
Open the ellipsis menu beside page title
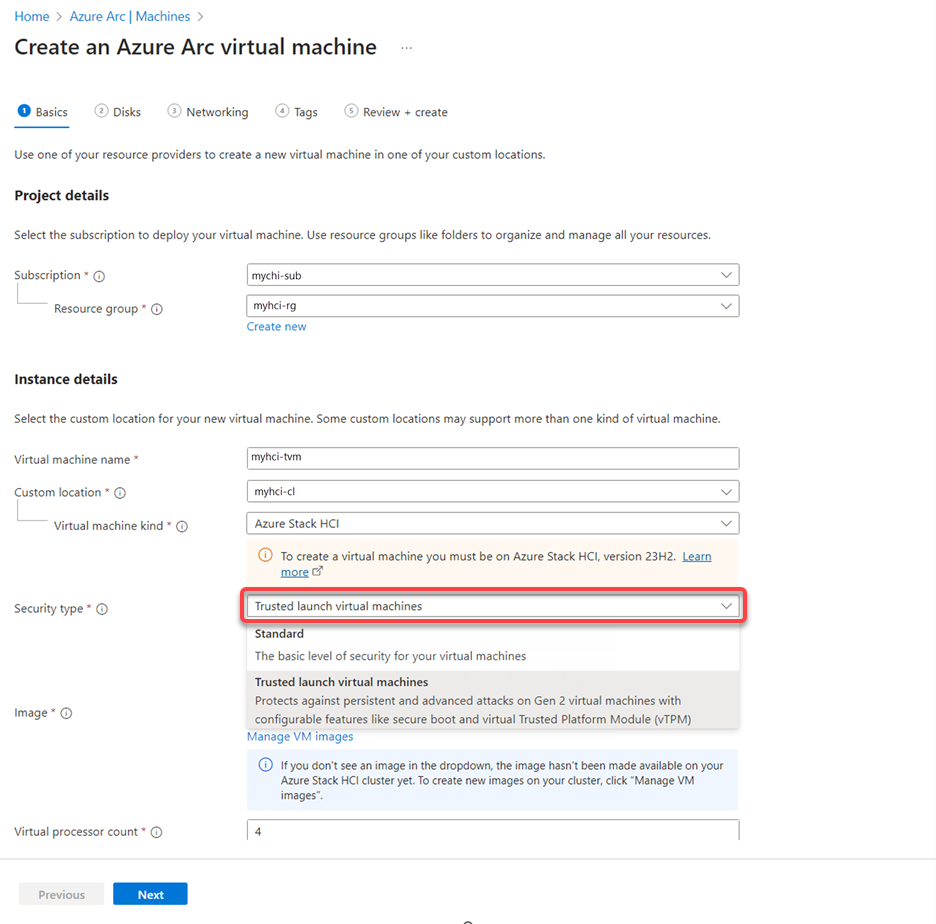[407, 48]
